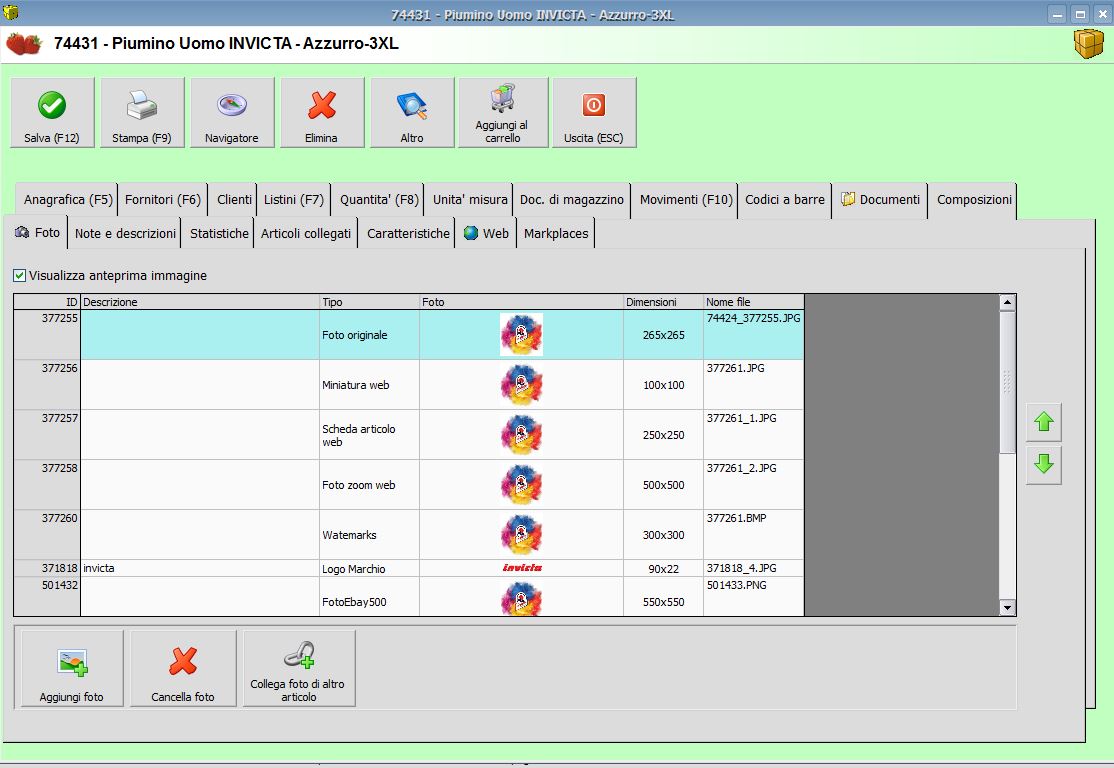Click the app icon in title bar
Screen dimensions: 1114x768
(11, 13)
